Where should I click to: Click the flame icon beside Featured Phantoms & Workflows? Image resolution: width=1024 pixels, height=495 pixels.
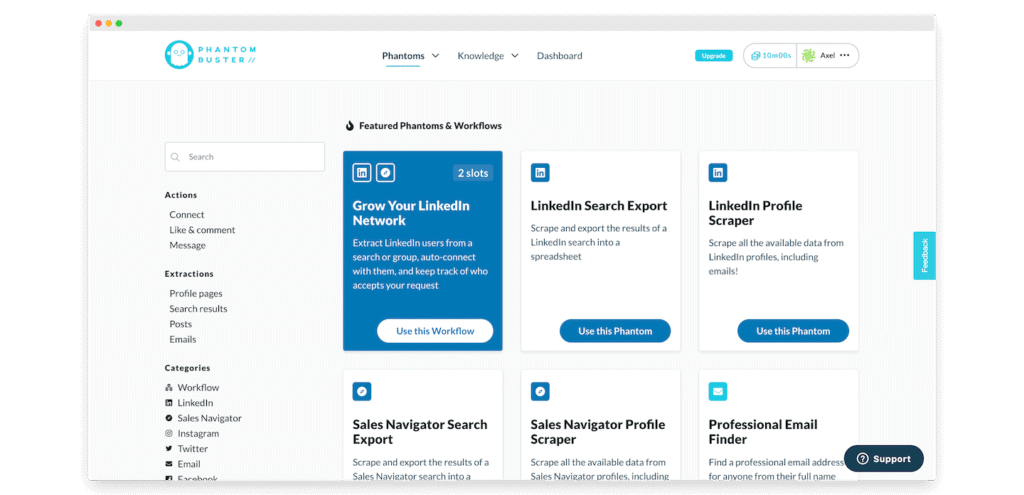[349, 125]
